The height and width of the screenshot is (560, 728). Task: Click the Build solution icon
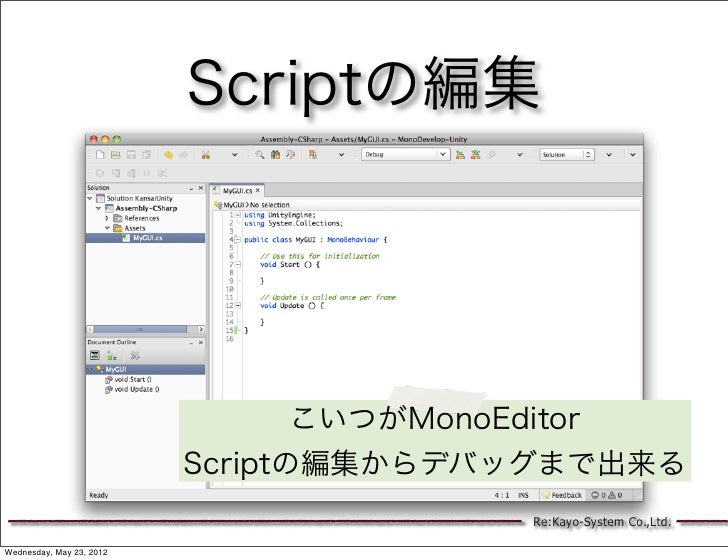(460, 155)
